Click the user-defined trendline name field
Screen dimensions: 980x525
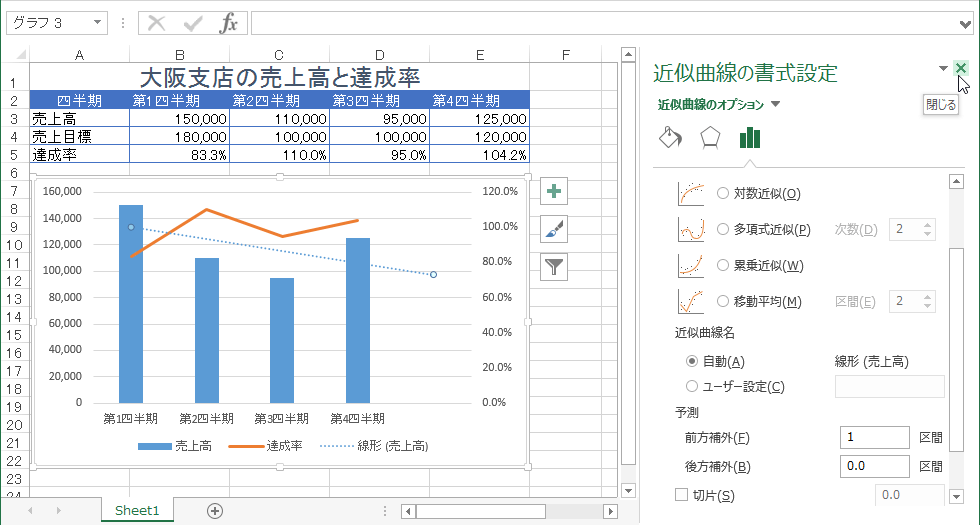(x=889, y=387)
